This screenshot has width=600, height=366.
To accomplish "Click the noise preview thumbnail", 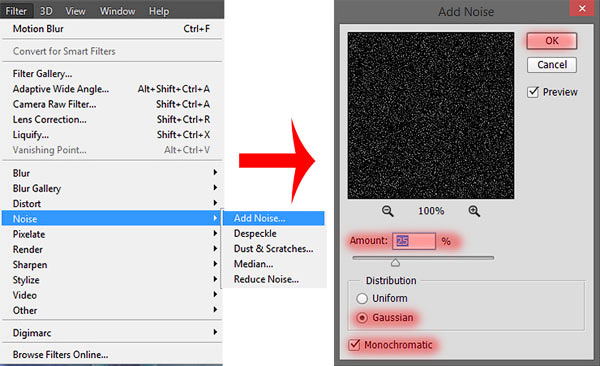I will (x=430, y=115).
